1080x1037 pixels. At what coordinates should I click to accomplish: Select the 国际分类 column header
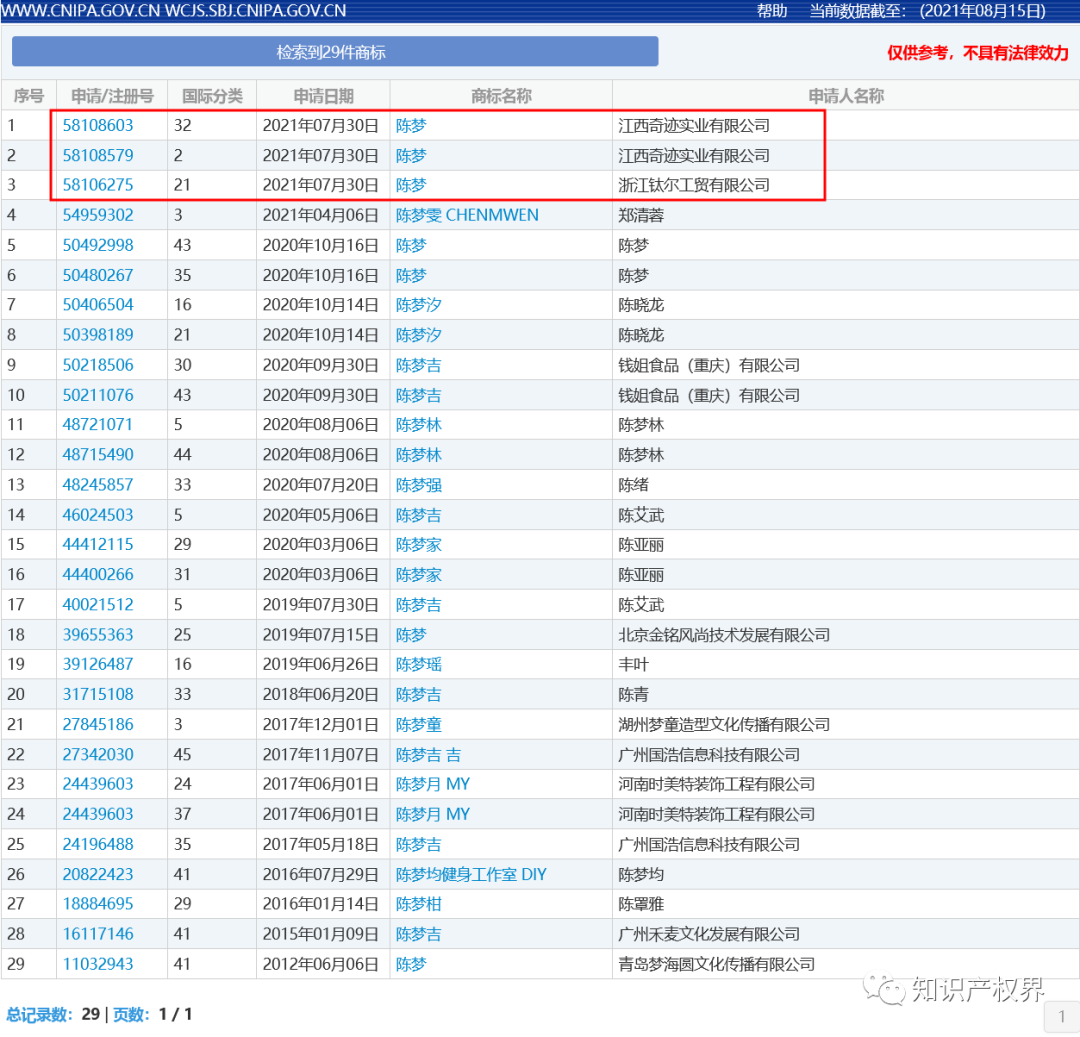pos(212,96)
